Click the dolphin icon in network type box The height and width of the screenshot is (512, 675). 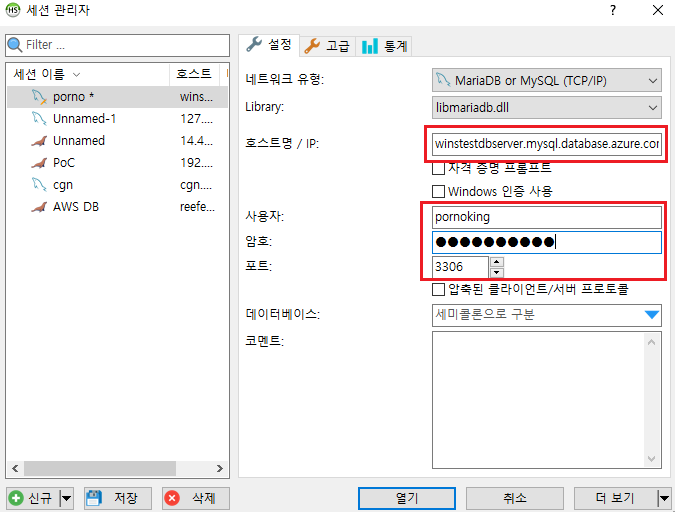[x=443, y=80]
